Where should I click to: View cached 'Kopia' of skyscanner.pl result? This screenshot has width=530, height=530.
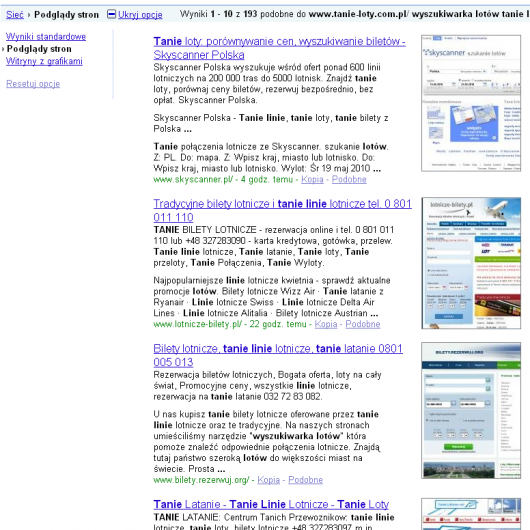click(312, 179)
